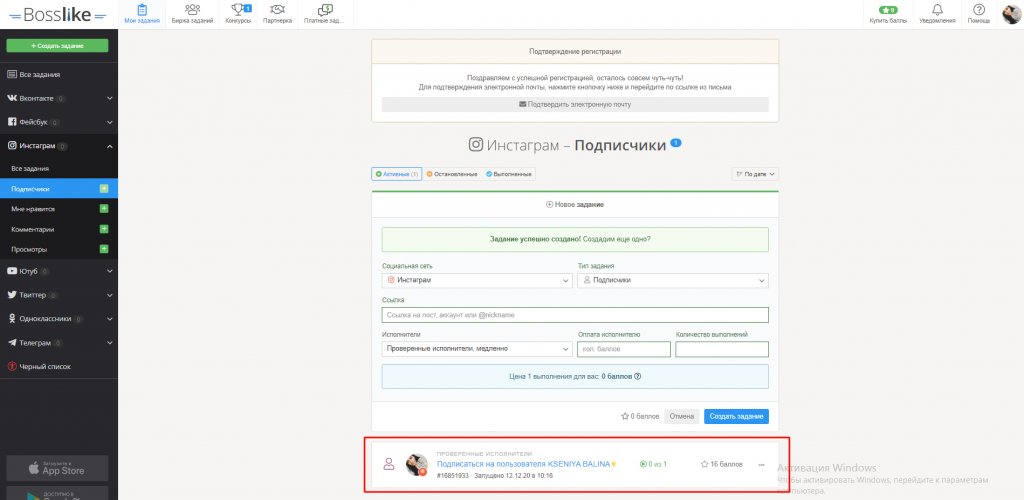Click Подтвердить электронную почту button
1024x500 pixels.
[575, 104]
